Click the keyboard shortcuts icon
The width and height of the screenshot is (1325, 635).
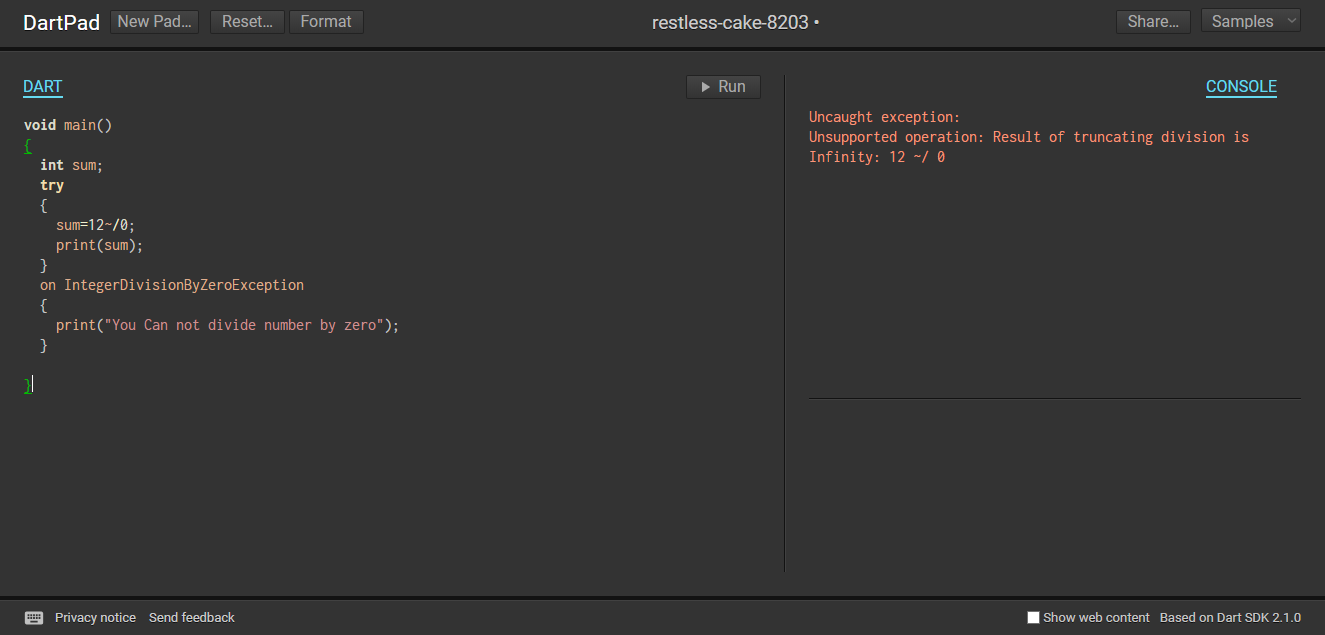(34, 617)
